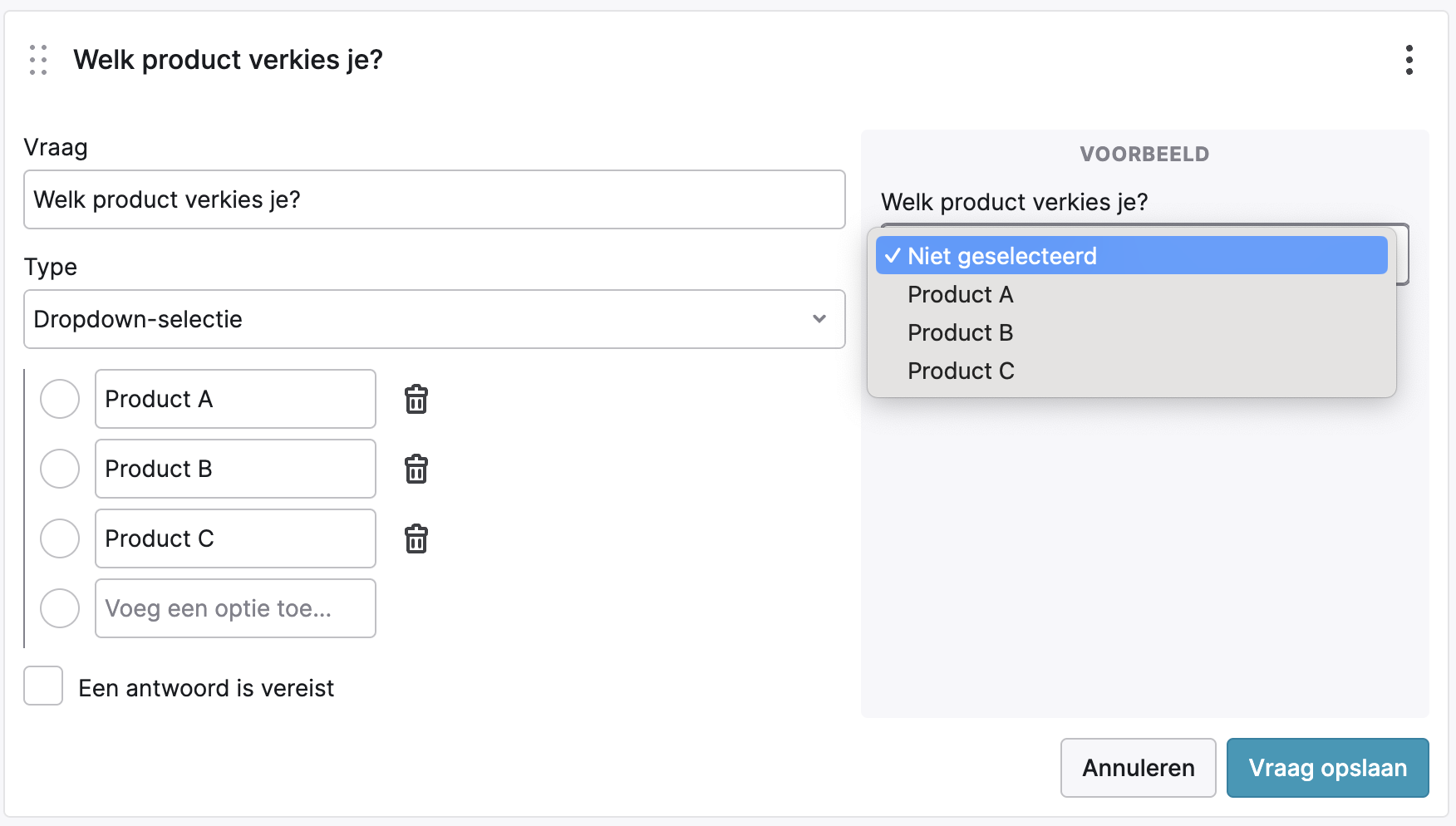Pick Product C from the preview dropdown

[961, 371]
